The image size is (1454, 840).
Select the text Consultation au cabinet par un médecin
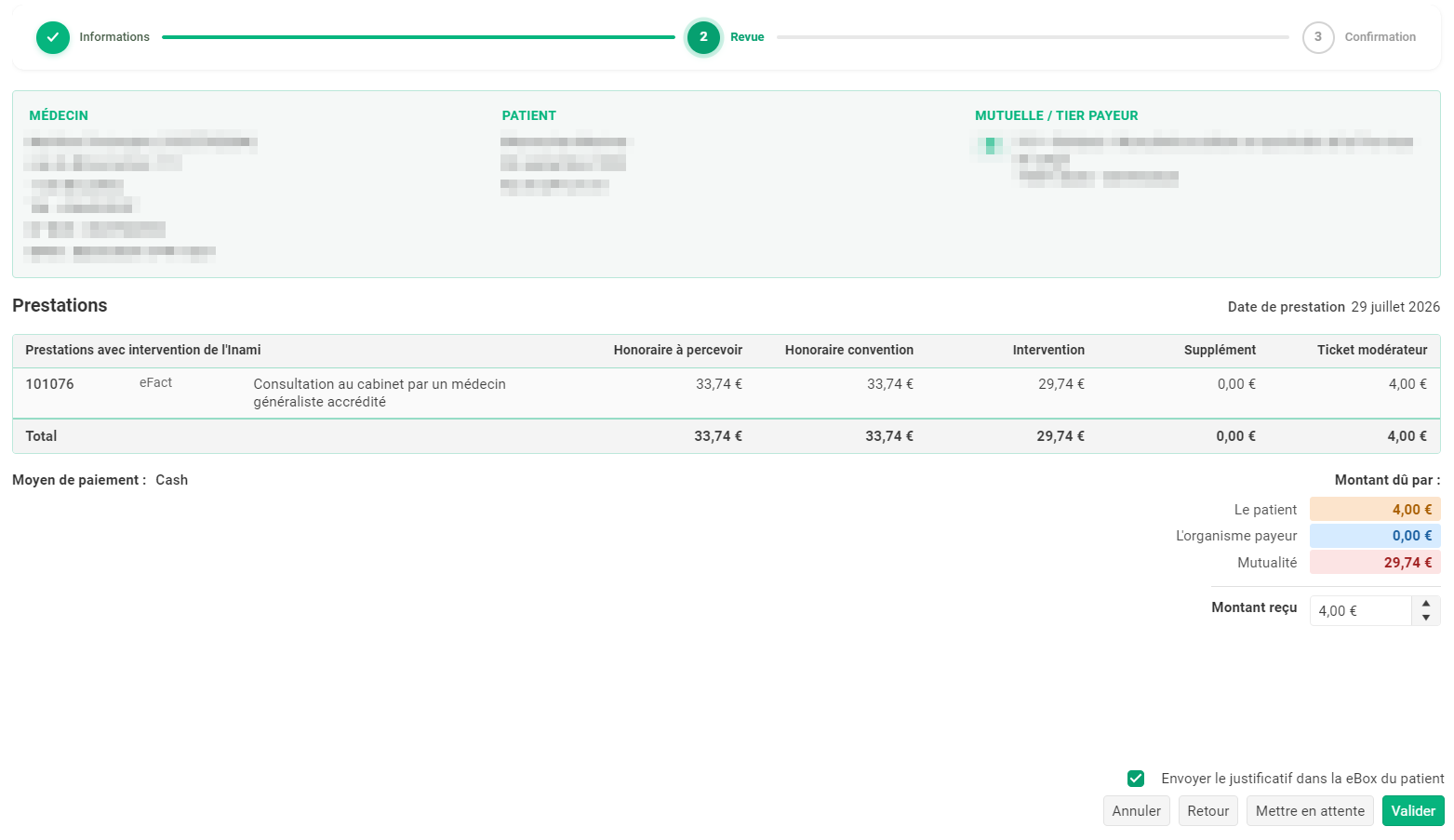pyautogui.click(x=380, y=384)
